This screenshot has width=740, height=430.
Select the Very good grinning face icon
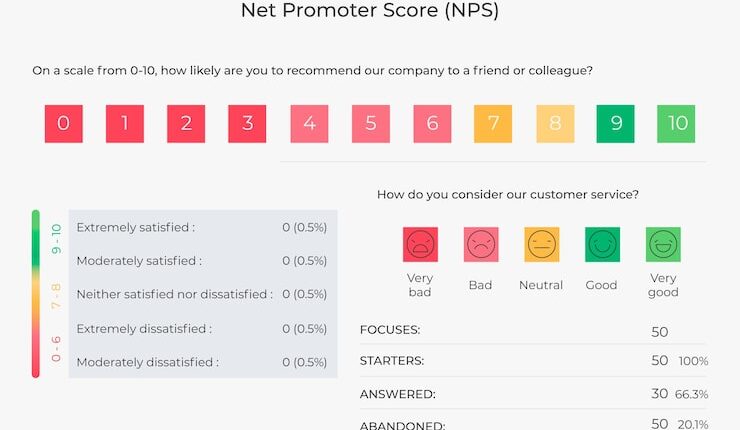(663, 244)
